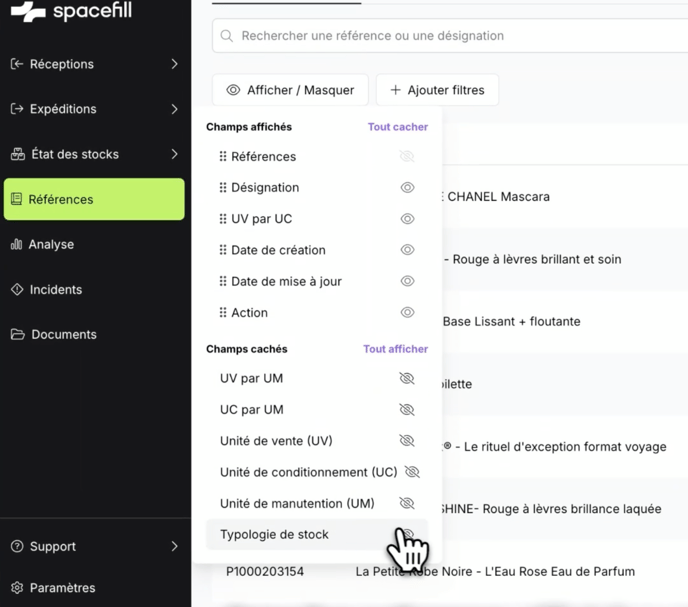Click the Paramètres gear icon
This screenshot has width=688, height=607.
17,588
